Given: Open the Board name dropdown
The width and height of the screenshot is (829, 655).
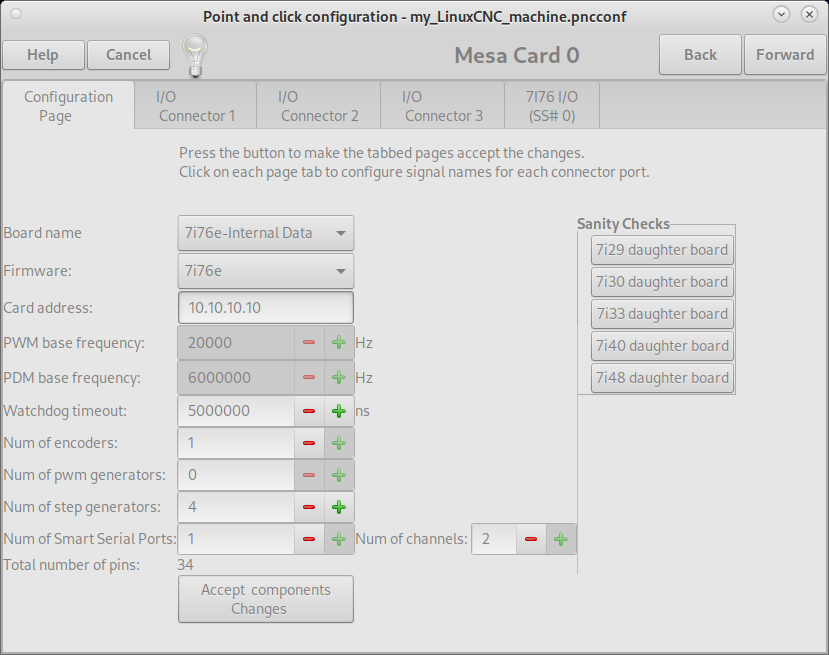Looking at the screenshot, I should point(266,233).
